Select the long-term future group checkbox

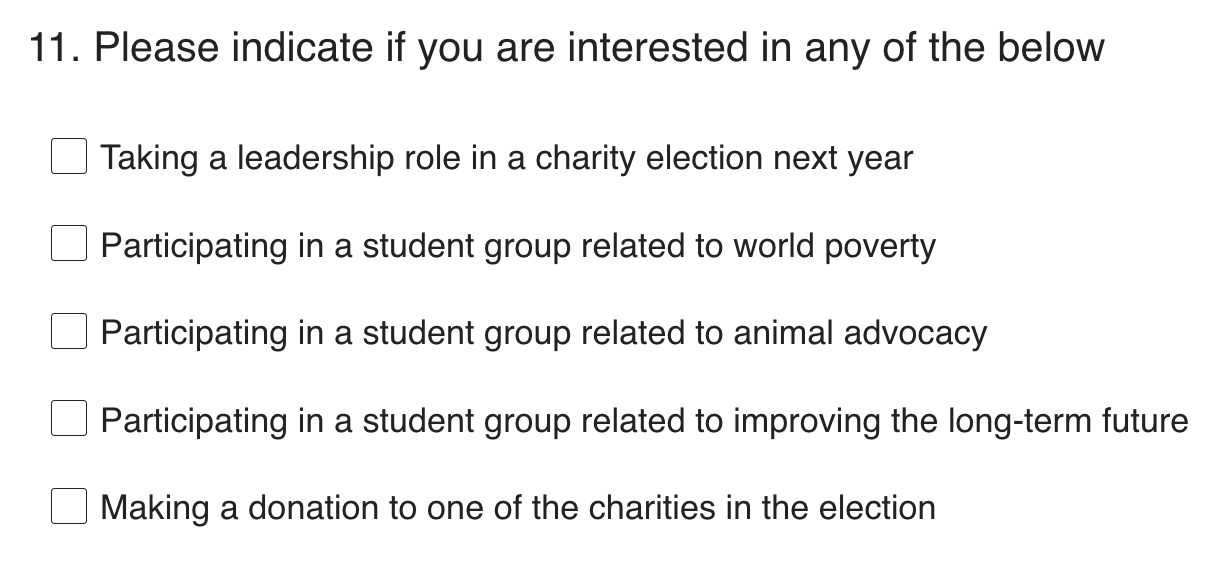coord(69,420)
